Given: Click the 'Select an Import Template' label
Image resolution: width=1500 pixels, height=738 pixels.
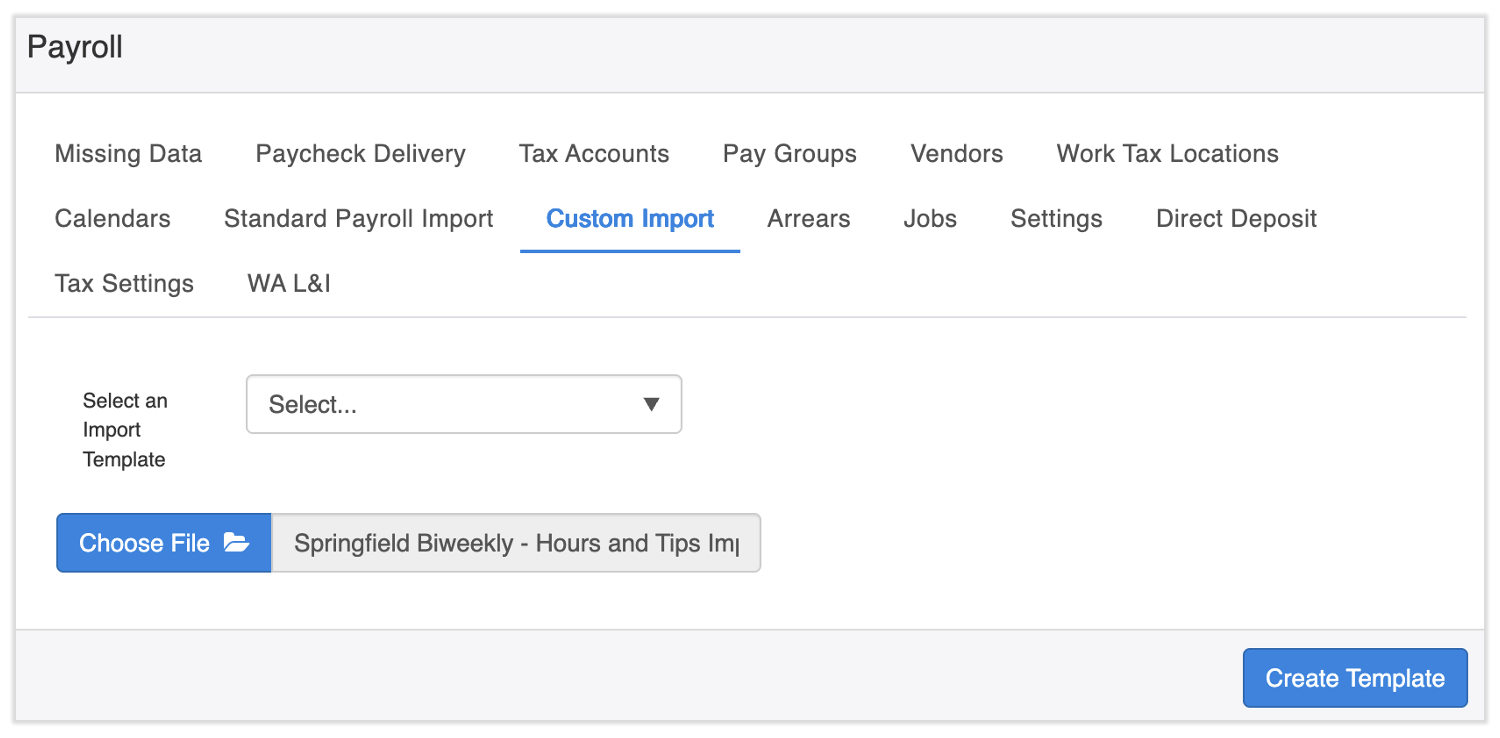Looking at the screenshot, I should [x=125, y=430].
